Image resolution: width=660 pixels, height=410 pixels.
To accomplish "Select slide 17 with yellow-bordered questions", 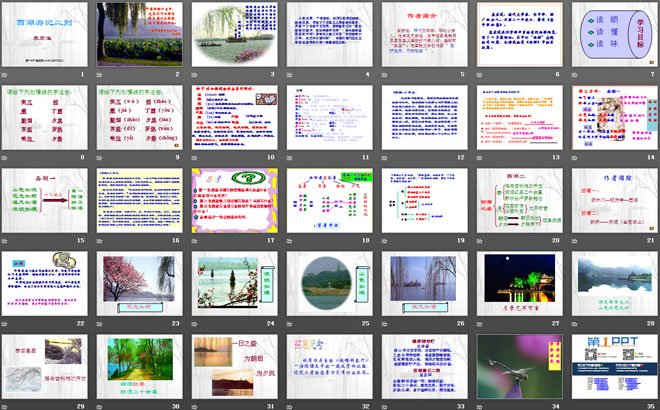I will pos(234,200).
